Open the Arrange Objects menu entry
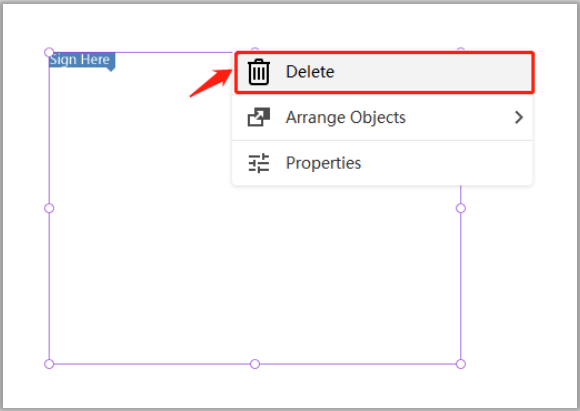Image resolution: width=580 pixels, height=411 pixels. tap(382, 117)
